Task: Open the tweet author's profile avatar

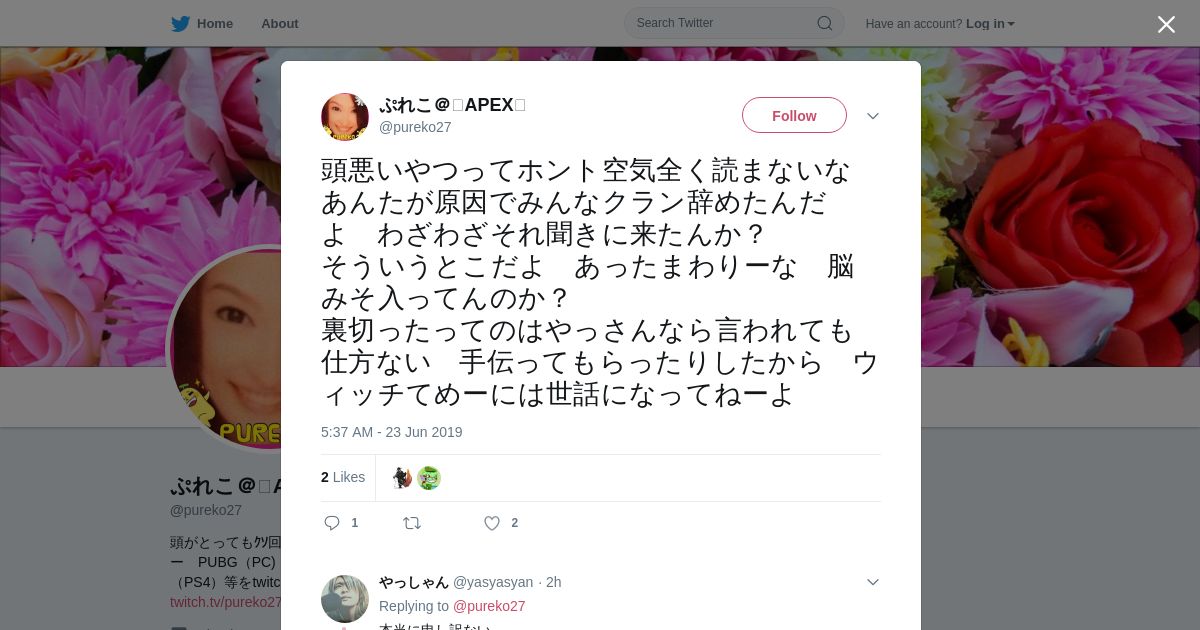Action: 345,117
